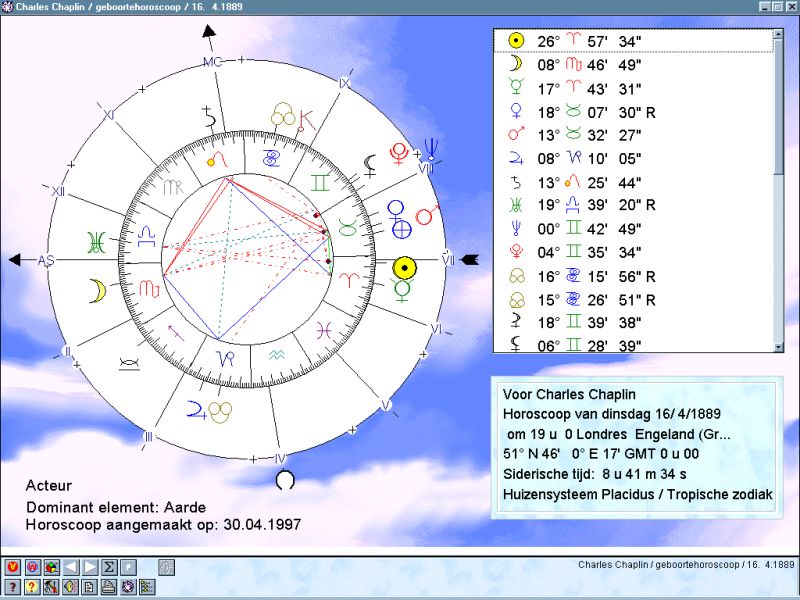Open help with the dark question mark
Image resolution: width=800 pixels, height=600 pixels.
click(x=13, y=587)
